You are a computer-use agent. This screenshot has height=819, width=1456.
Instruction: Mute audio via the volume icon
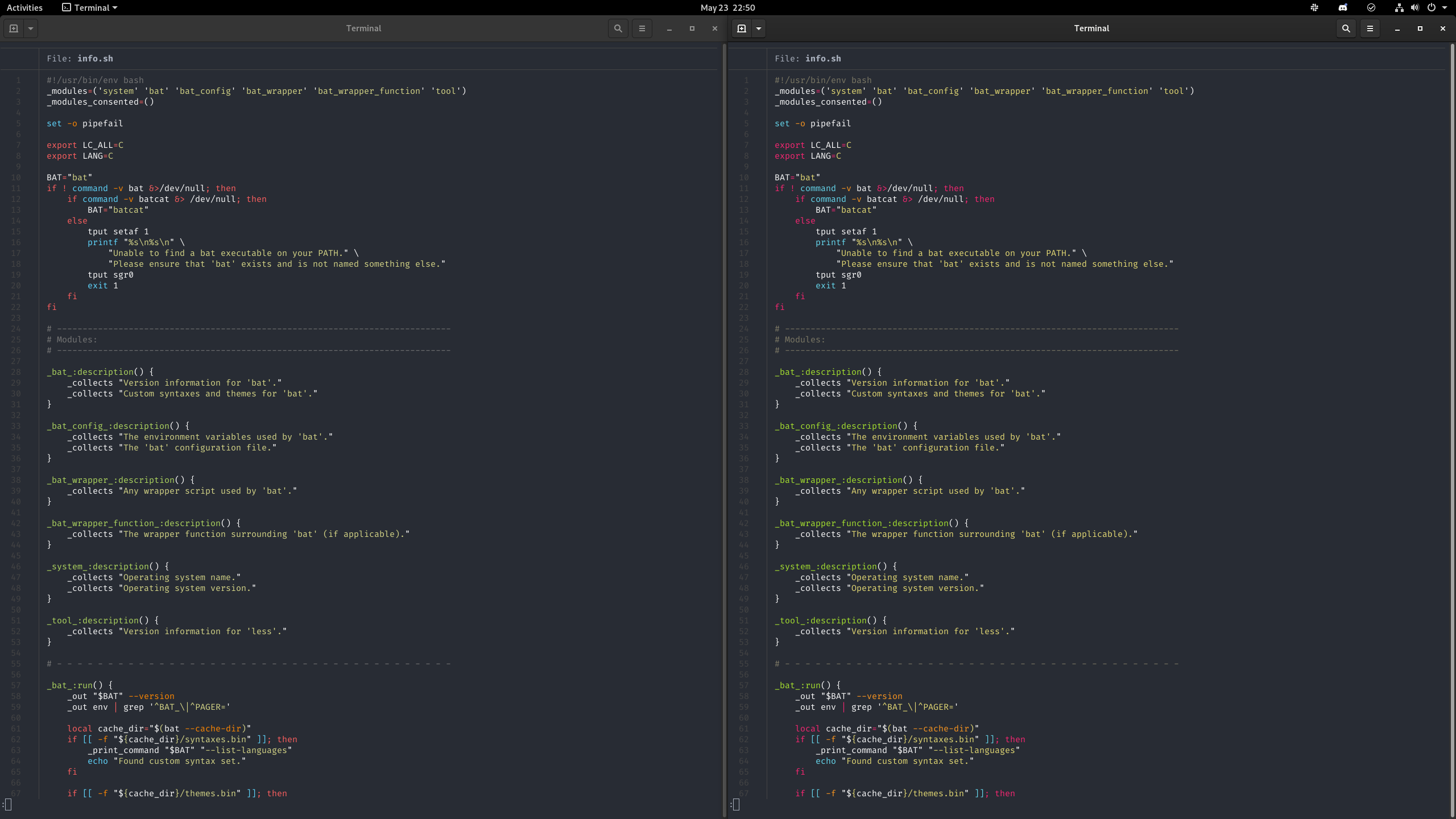click(x=1414, y=7)
